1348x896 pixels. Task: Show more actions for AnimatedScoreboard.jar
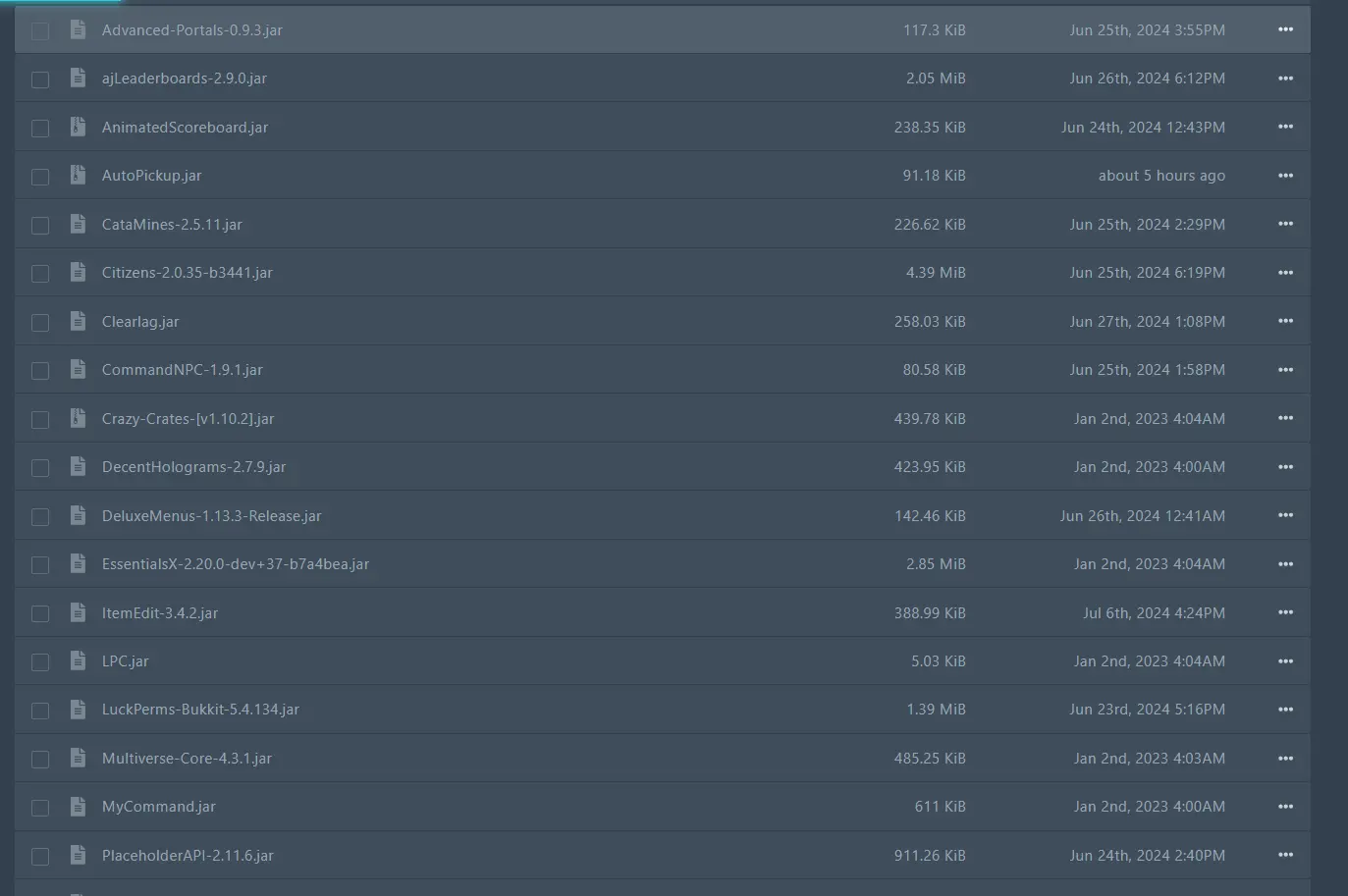1285,127
